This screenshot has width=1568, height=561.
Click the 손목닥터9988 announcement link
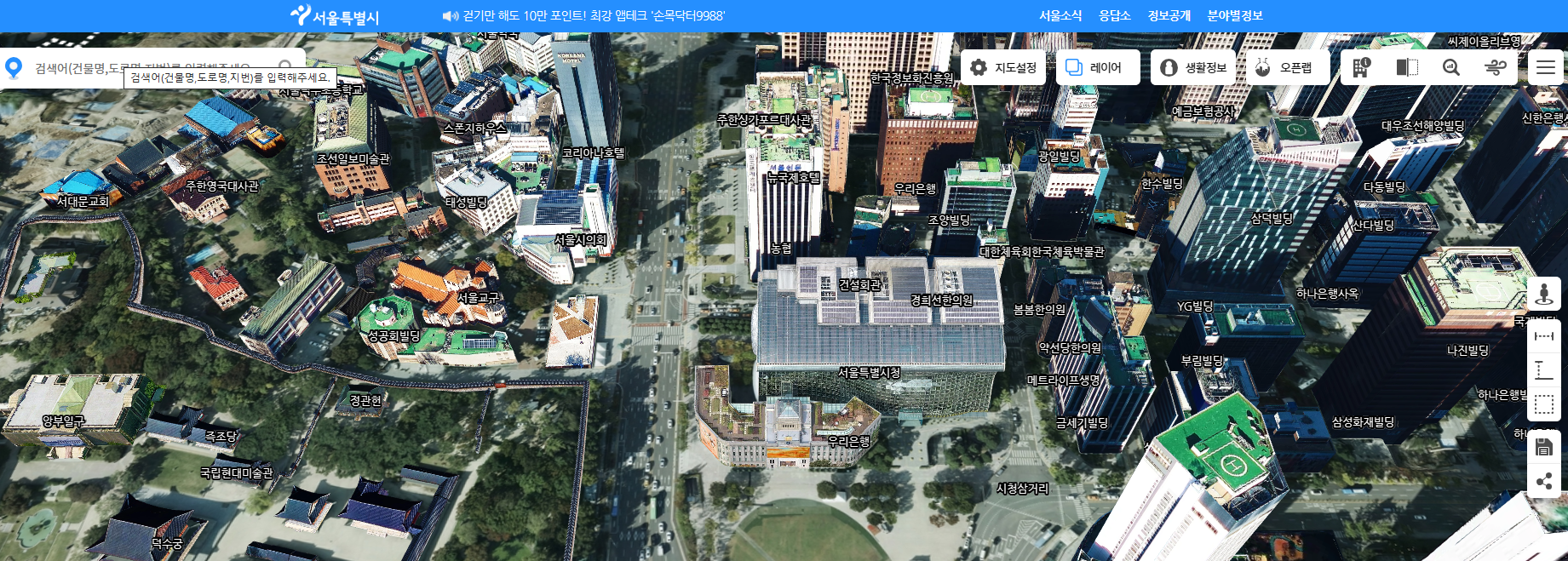click(594, 15)
